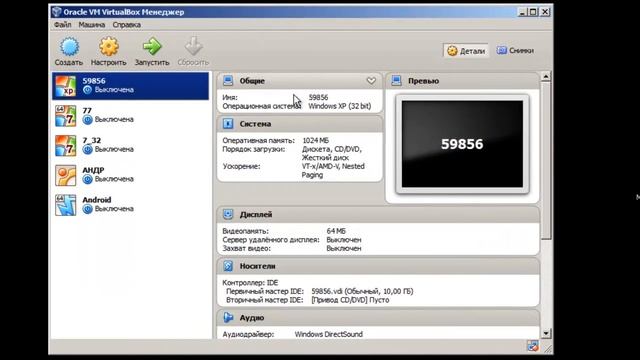640x360 pixels.
Task: Switch to the Снимки snapshots button
Action: 515,51
